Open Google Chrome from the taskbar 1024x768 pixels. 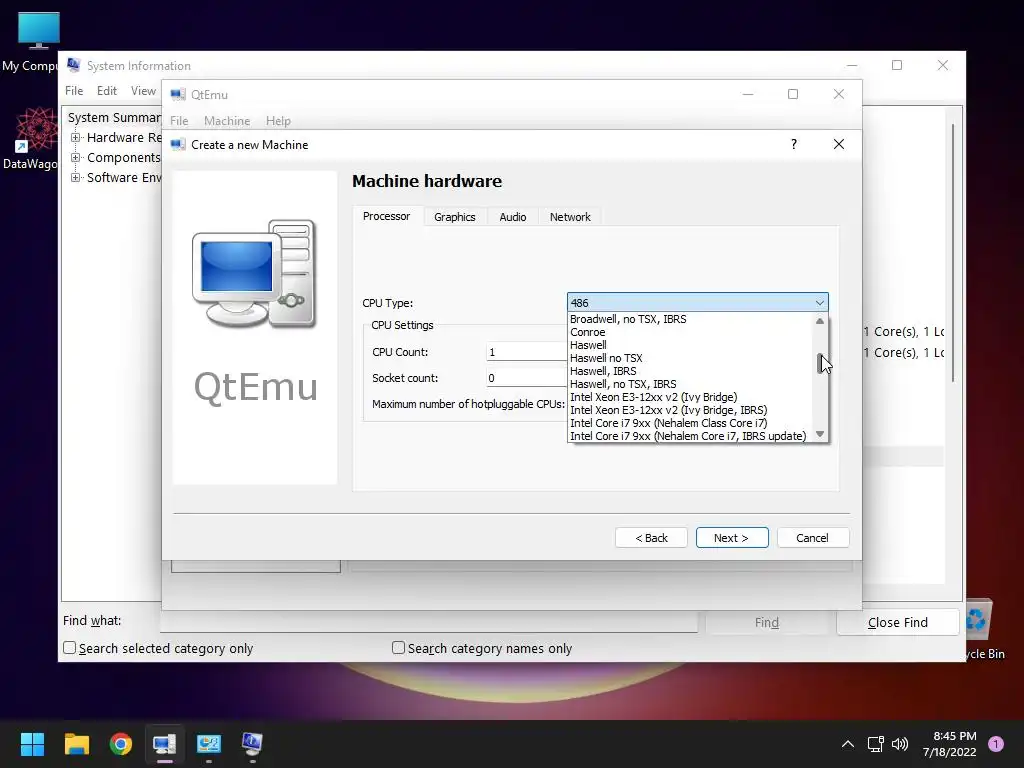121,744
